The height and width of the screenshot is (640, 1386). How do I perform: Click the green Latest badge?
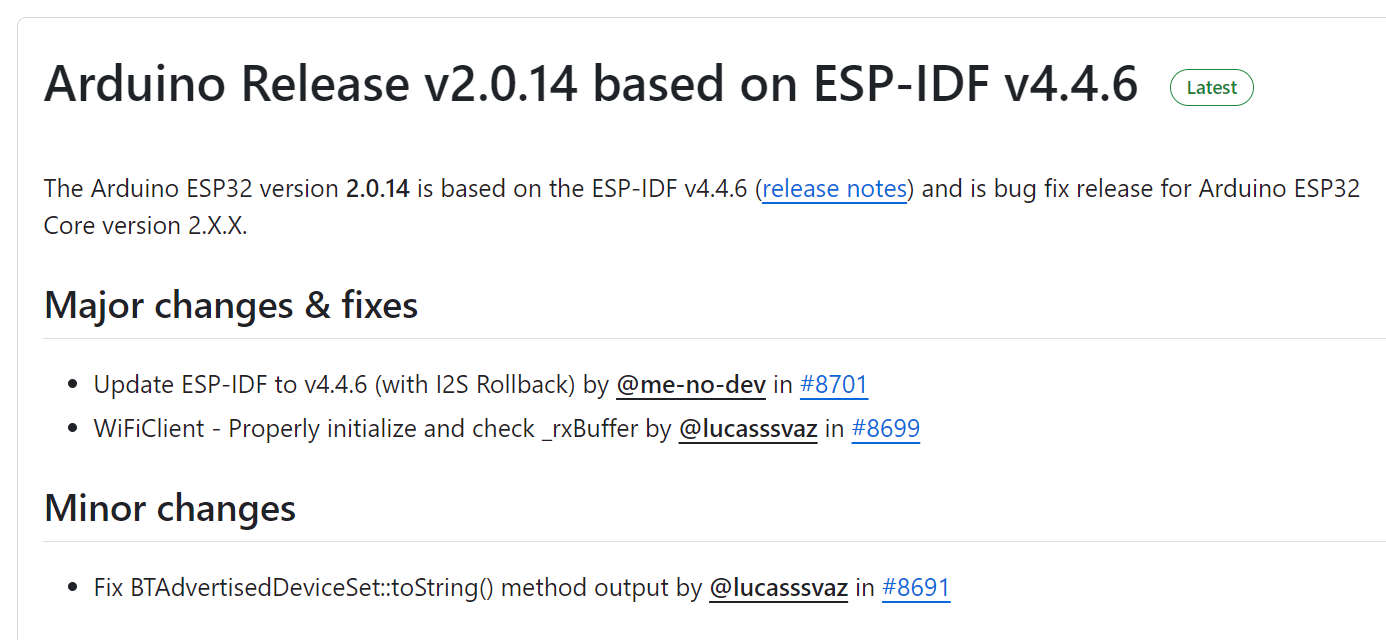(x=1211, y=88)
